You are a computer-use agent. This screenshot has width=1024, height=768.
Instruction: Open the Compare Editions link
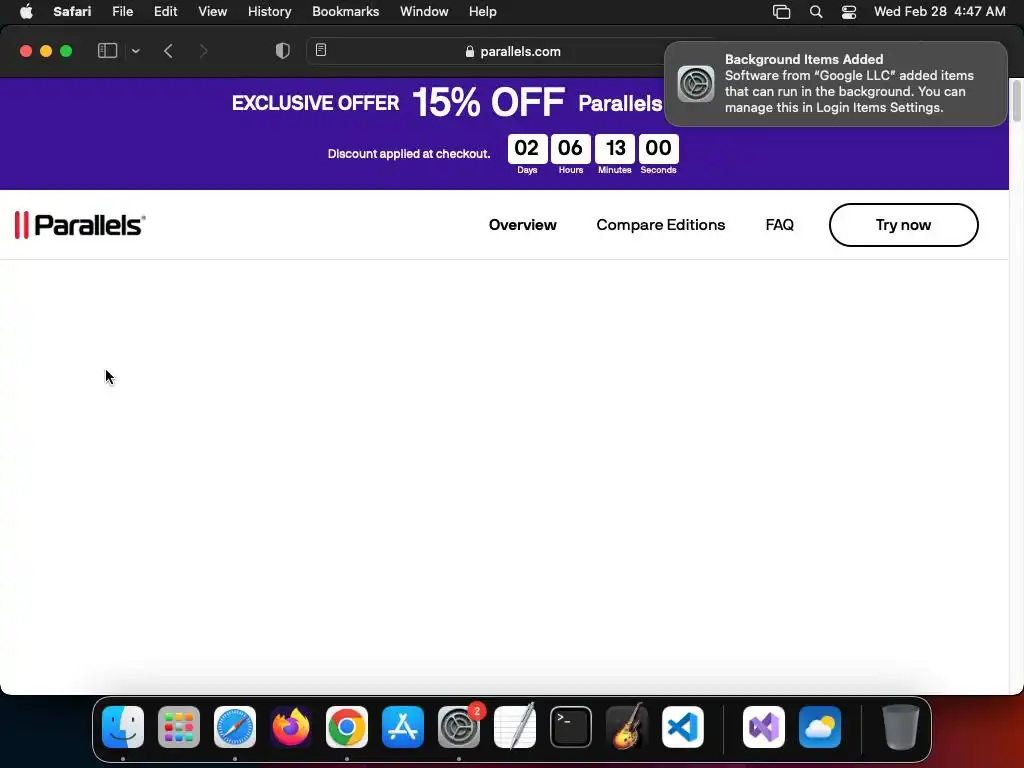(x=660, y=225)
